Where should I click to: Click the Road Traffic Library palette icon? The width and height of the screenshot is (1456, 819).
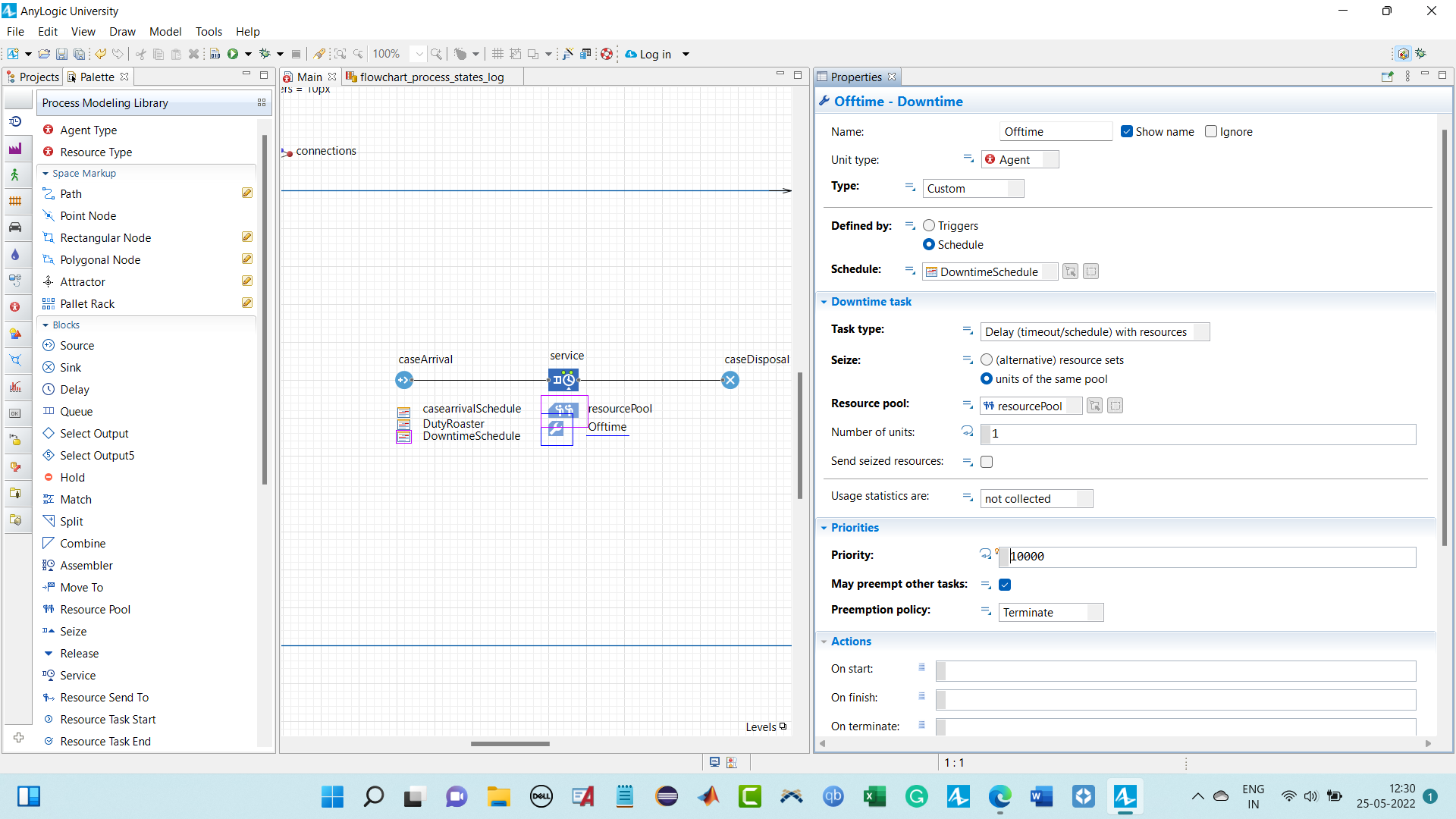15,227
